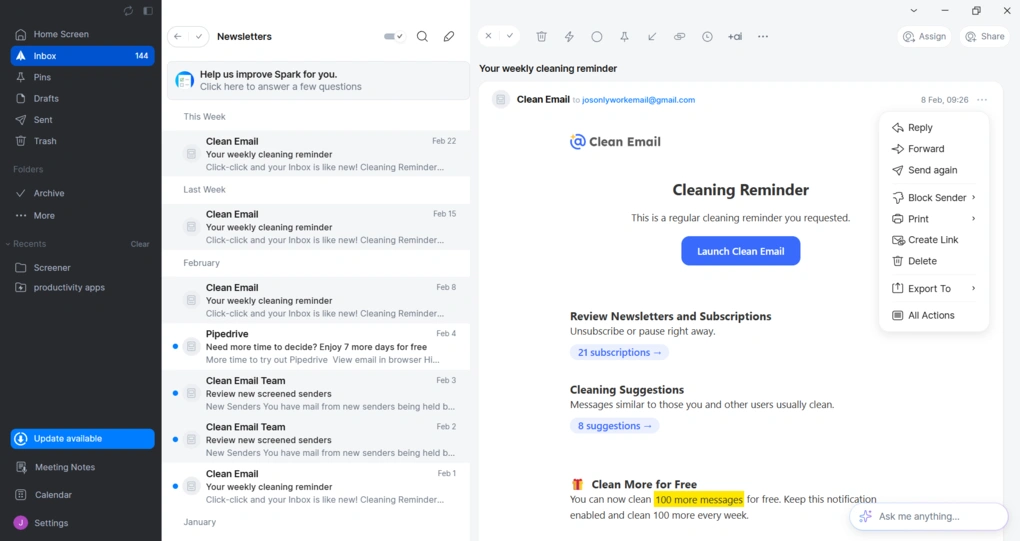Toggle the sidebar collapse icon
Image resolution: width=1020 pixels, height=541 pixels.
(x=148, y=11)
